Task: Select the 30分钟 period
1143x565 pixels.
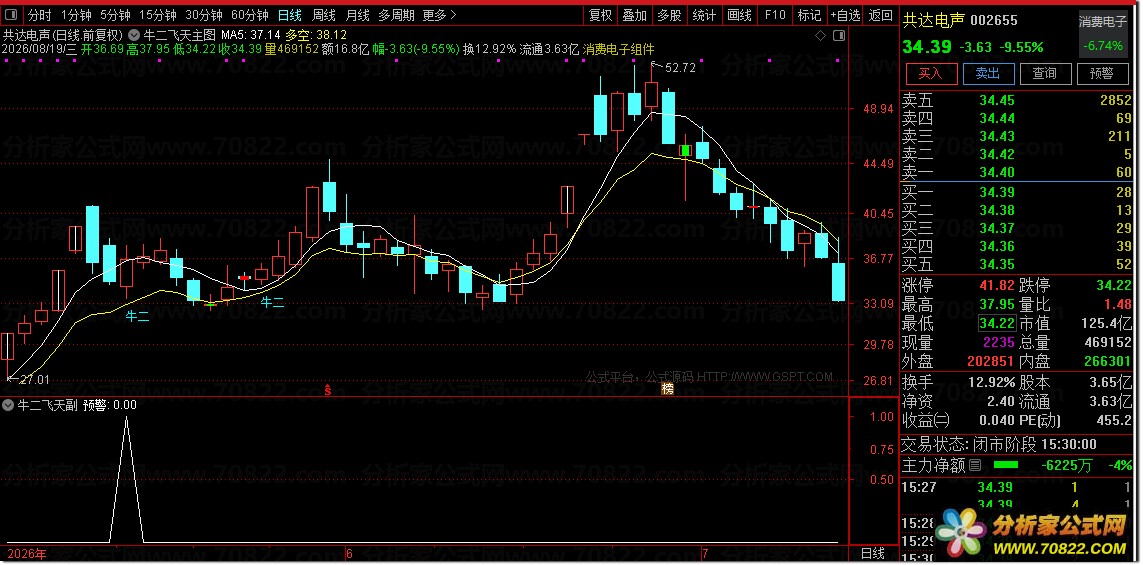Action: tap(203, 15)
